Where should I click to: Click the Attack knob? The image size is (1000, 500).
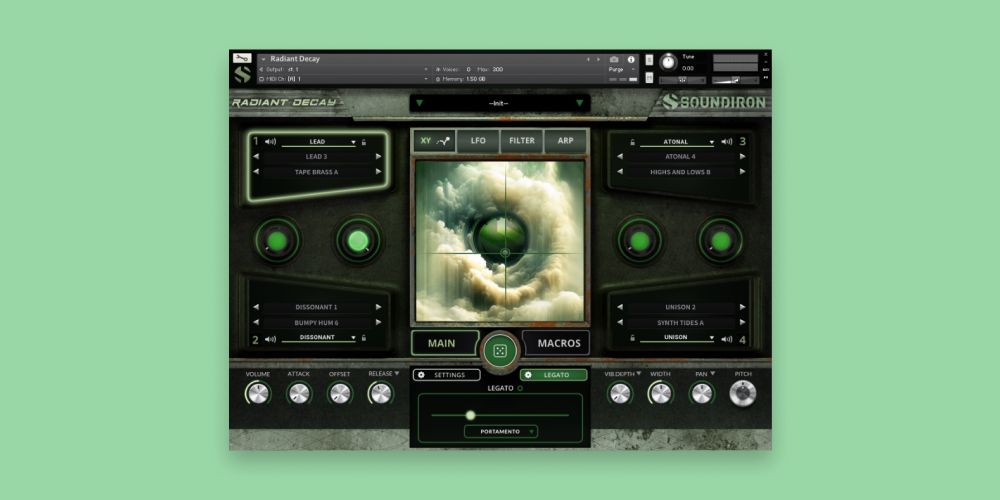299,393
